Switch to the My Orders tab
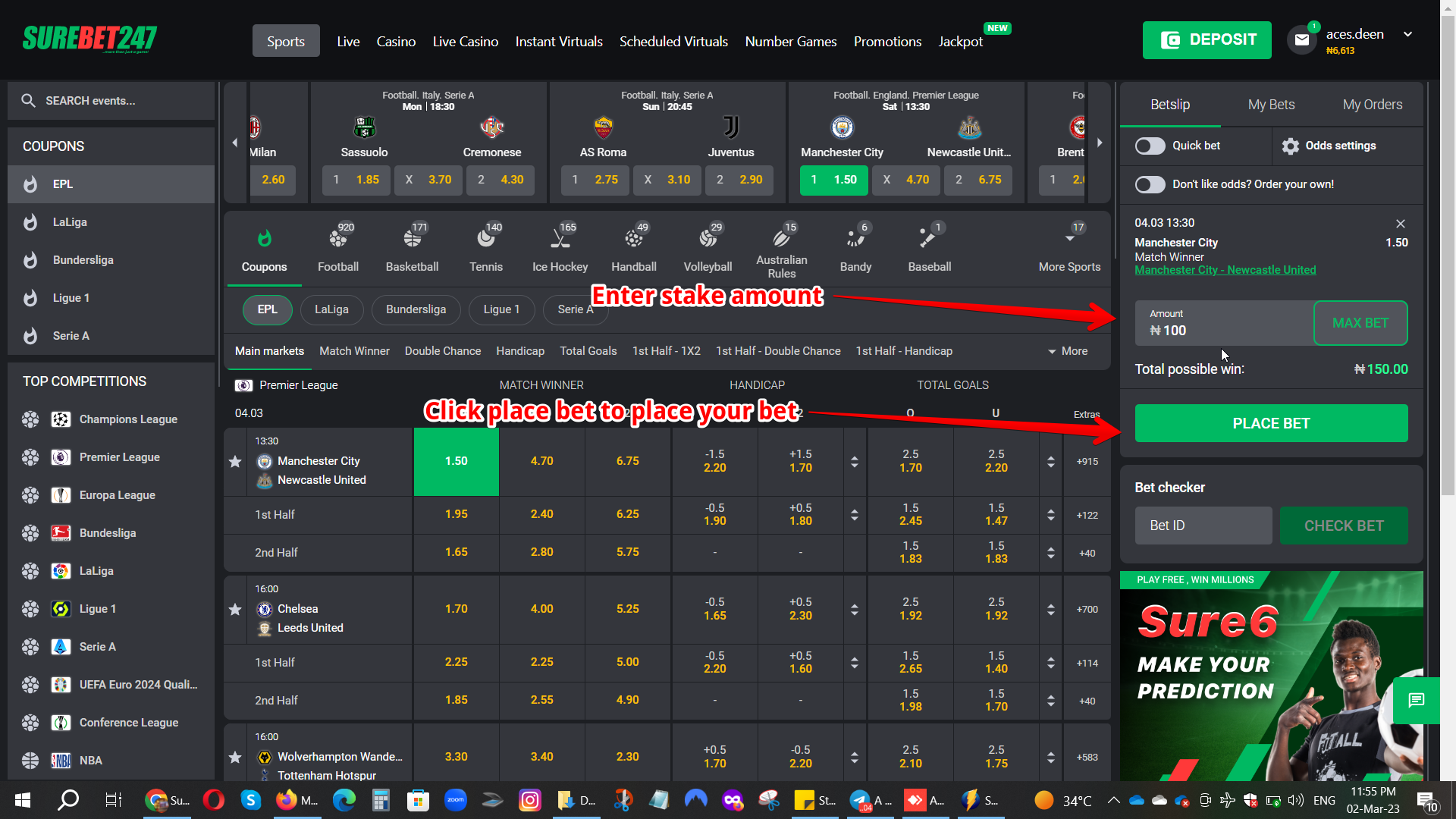 [1373, 105]
